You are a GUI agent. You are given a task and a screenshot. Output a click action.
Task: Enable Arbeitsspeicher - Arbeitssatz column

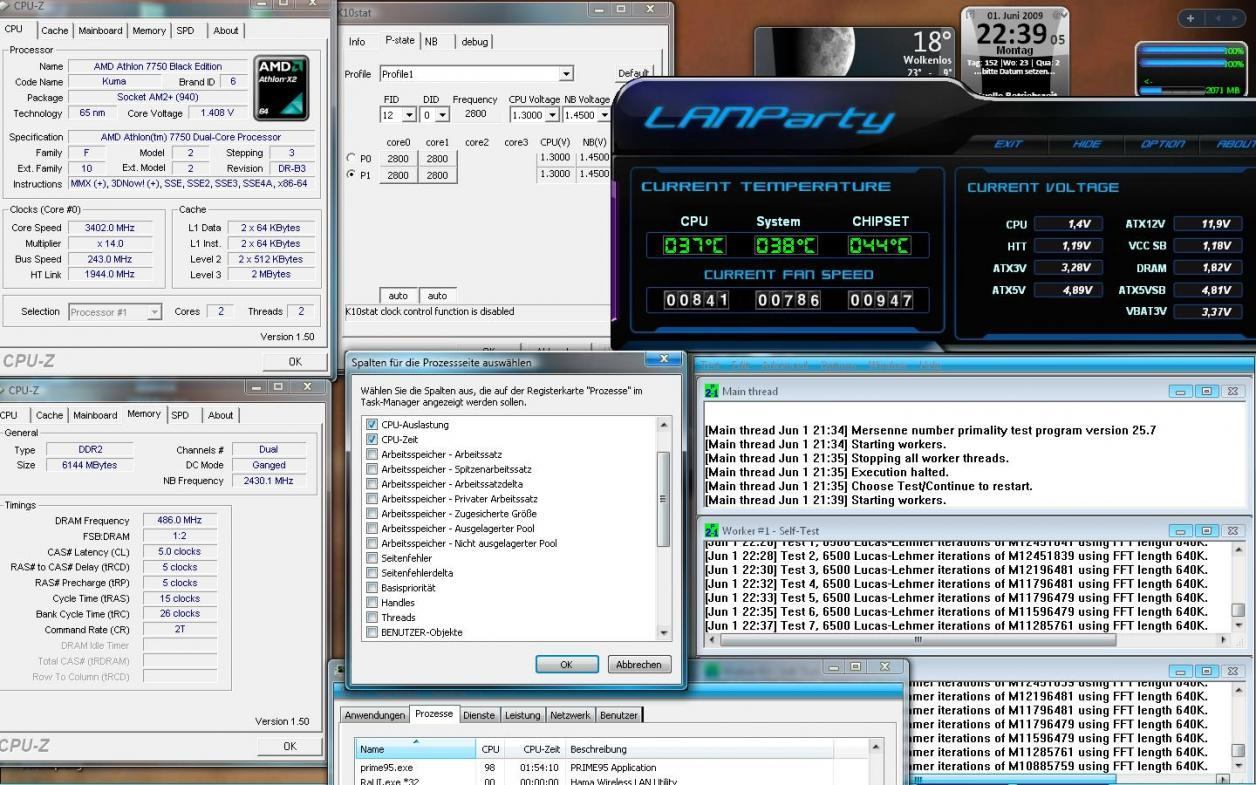372,454
